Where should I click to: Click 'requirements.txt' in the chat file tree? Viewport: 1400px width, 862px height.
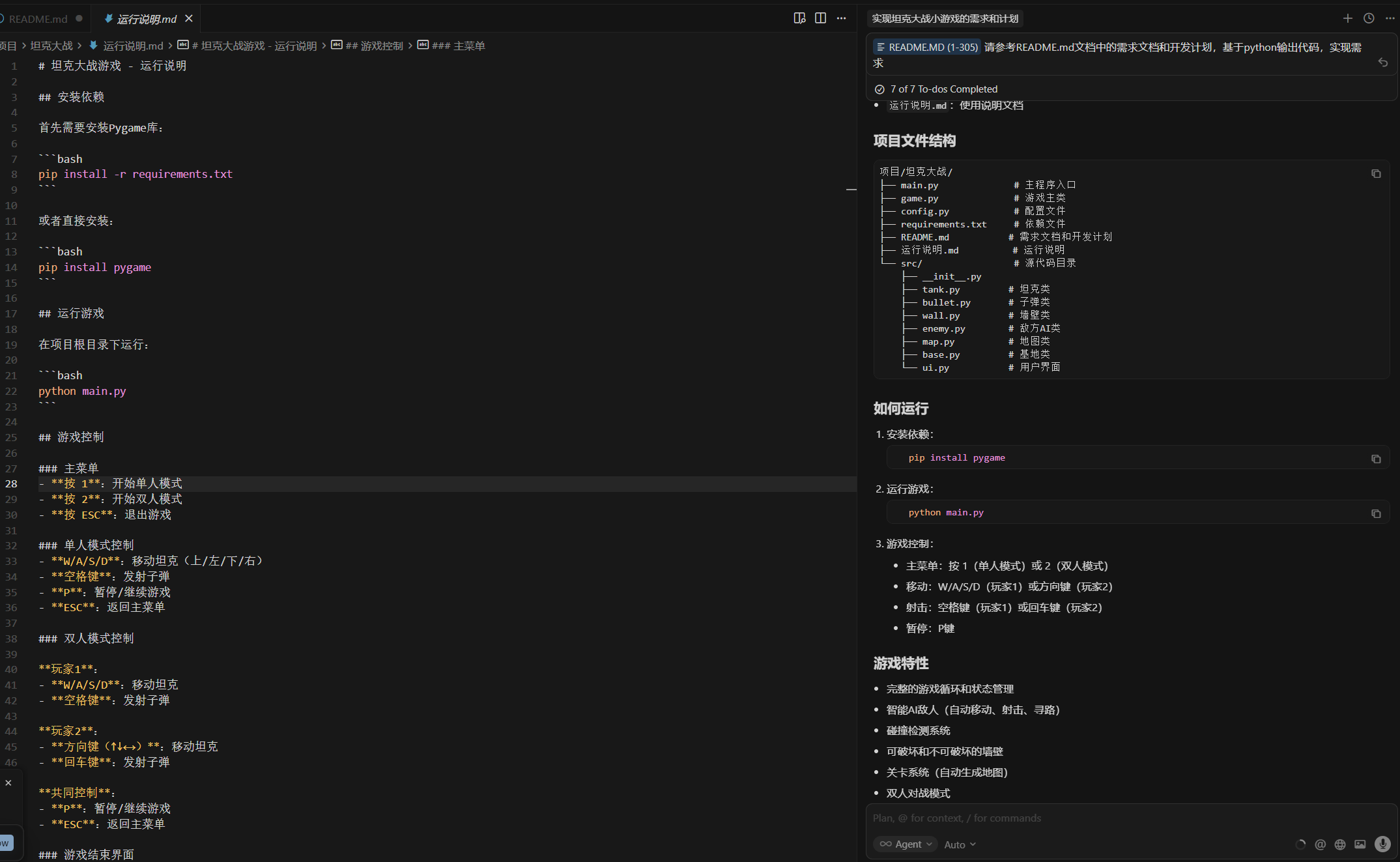pyautogui.click(x=943, y=224)
